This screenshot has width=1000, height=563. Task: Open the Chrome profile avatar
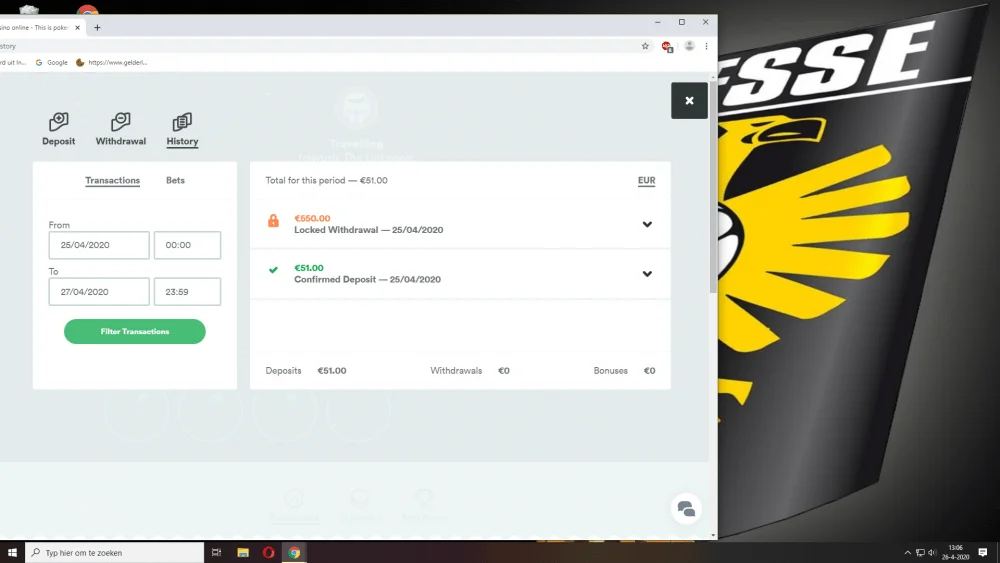(x=689, y=46)
